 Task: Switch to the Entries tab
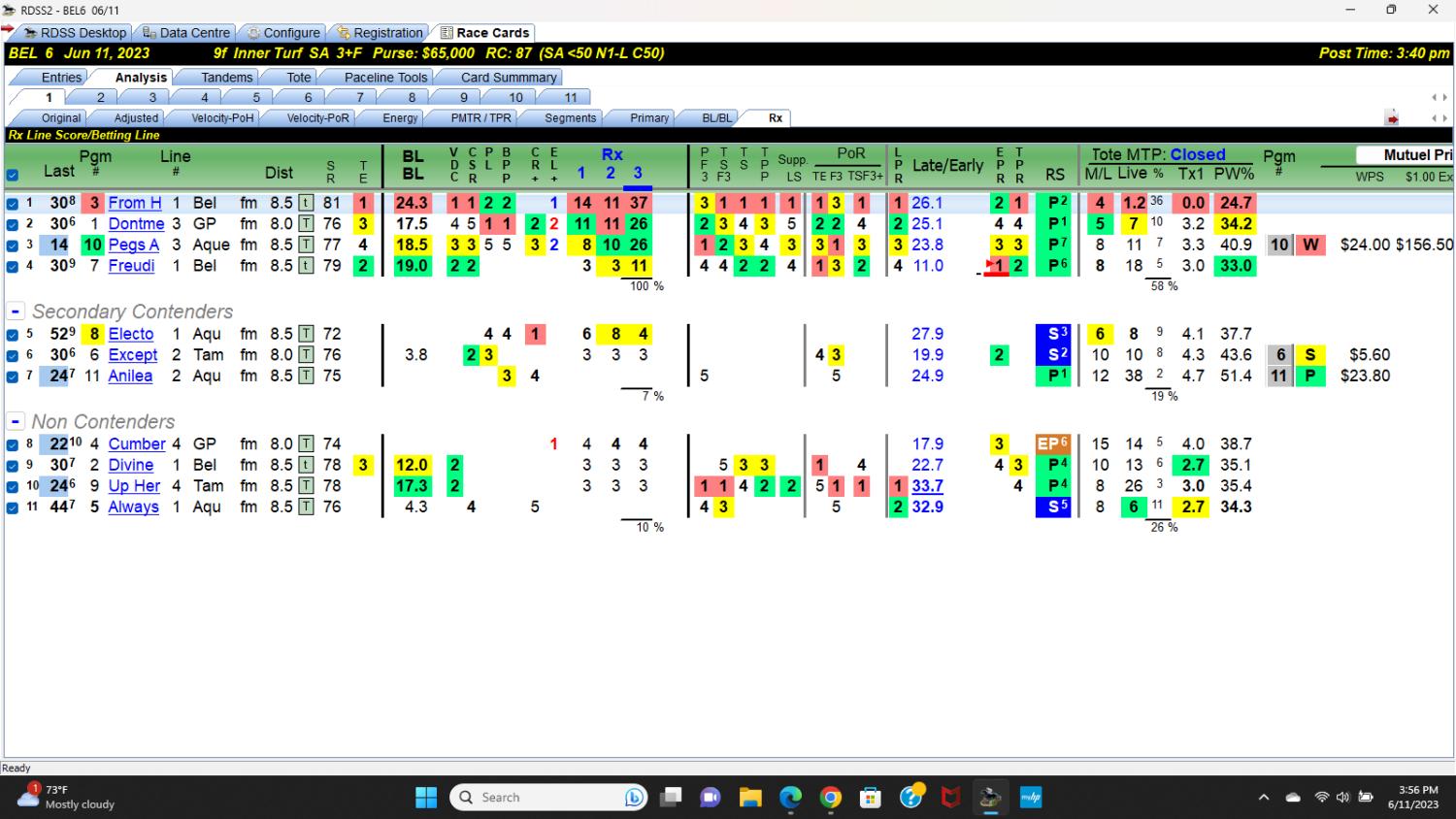point(61,78)
